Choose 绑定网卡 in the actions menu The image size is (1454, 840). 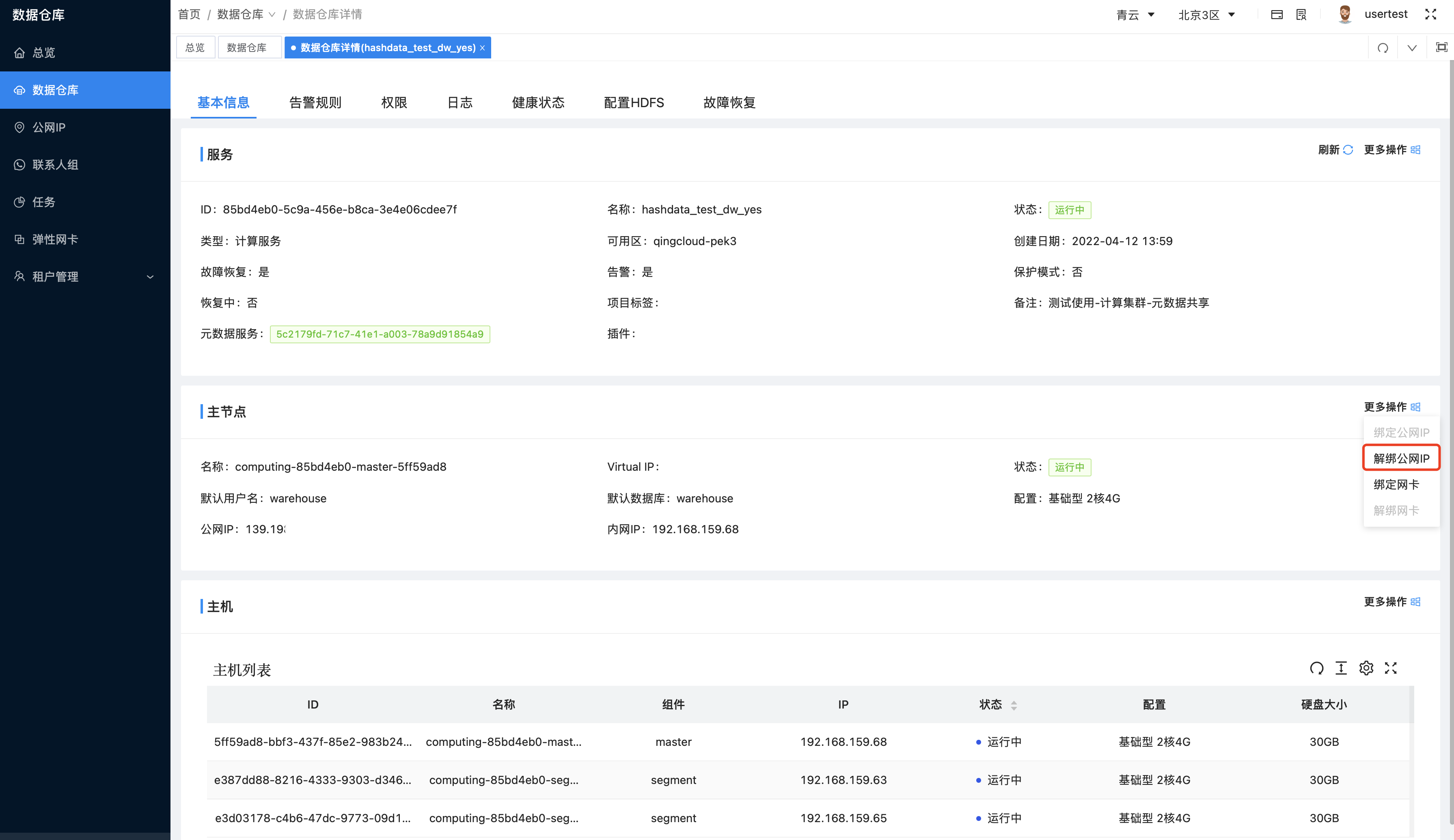point(1396,485)
